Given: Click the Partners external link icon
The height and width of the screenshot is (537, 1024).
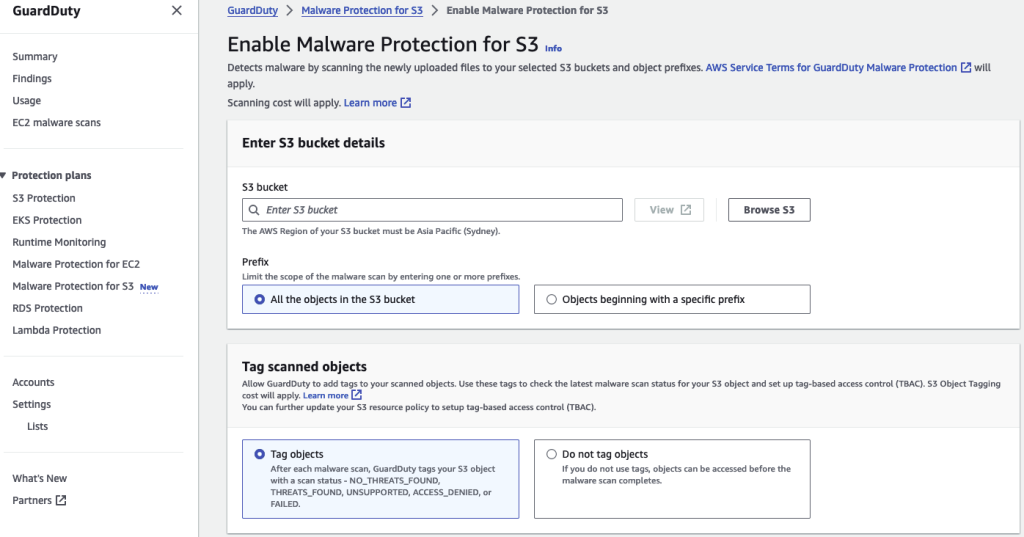Looking at the screenshot, I should [x=61, y=500].
